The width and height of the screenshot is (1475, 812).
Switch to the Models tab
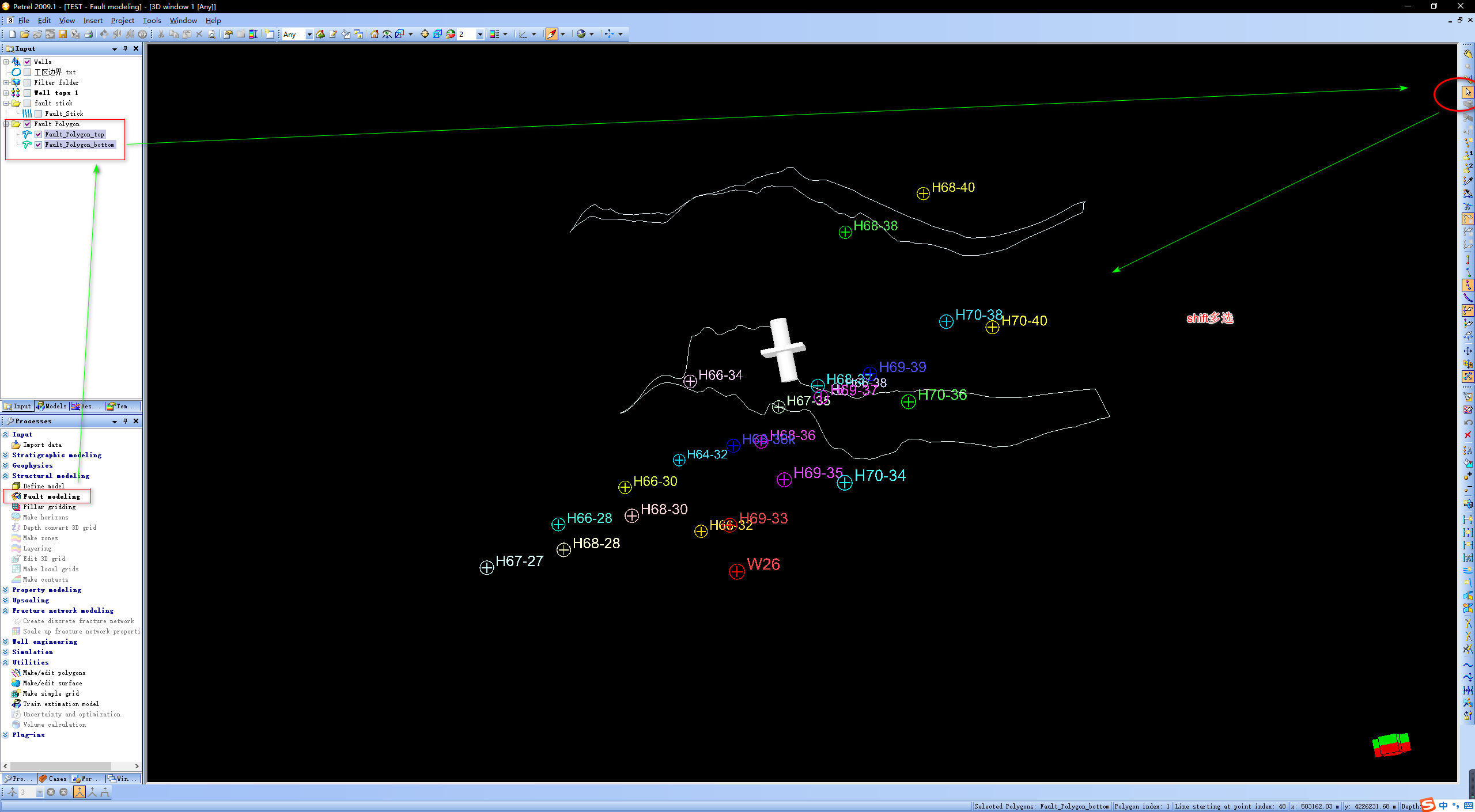tap(52, 406)
